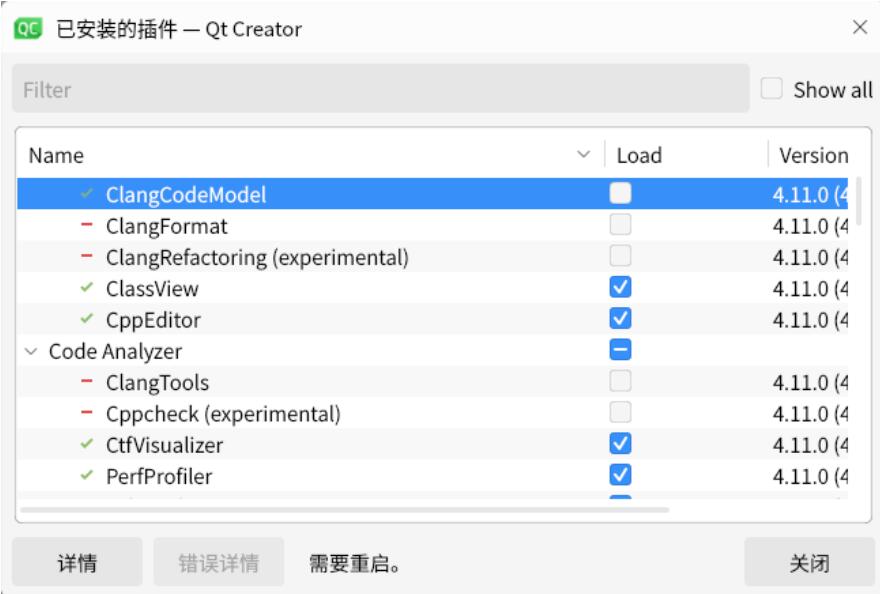This screenshot has width=880, height=594.
Task: Click inside the Filter input field
Action: (300, 90)
